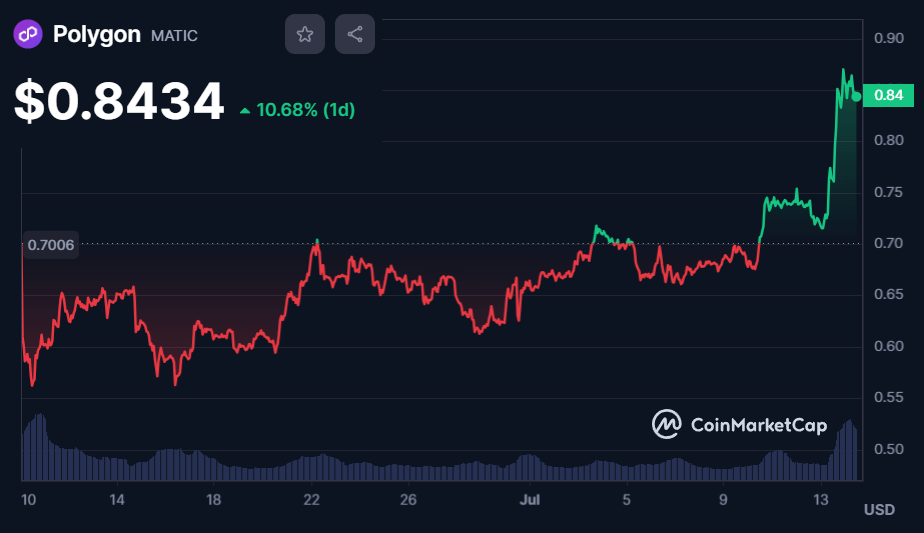Select the green 0.84 current price tag
The width and height of the screenshot is (924, 533).
tap(888, 96)
